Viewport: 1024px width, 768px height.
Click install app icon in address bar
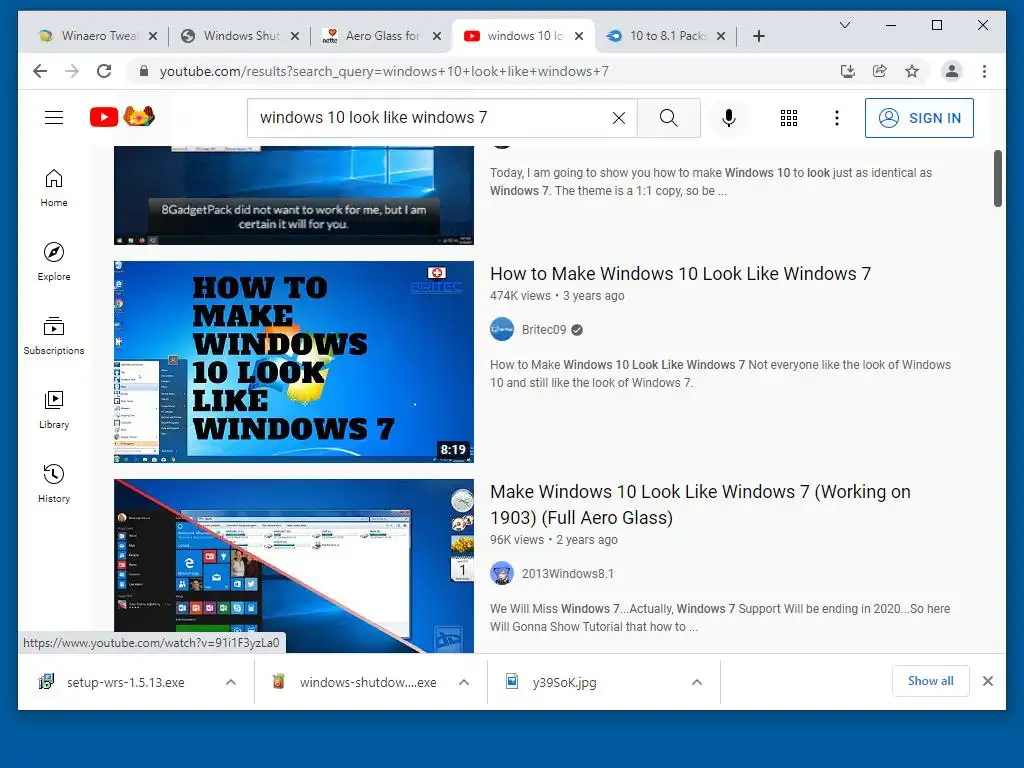(848, 71)
